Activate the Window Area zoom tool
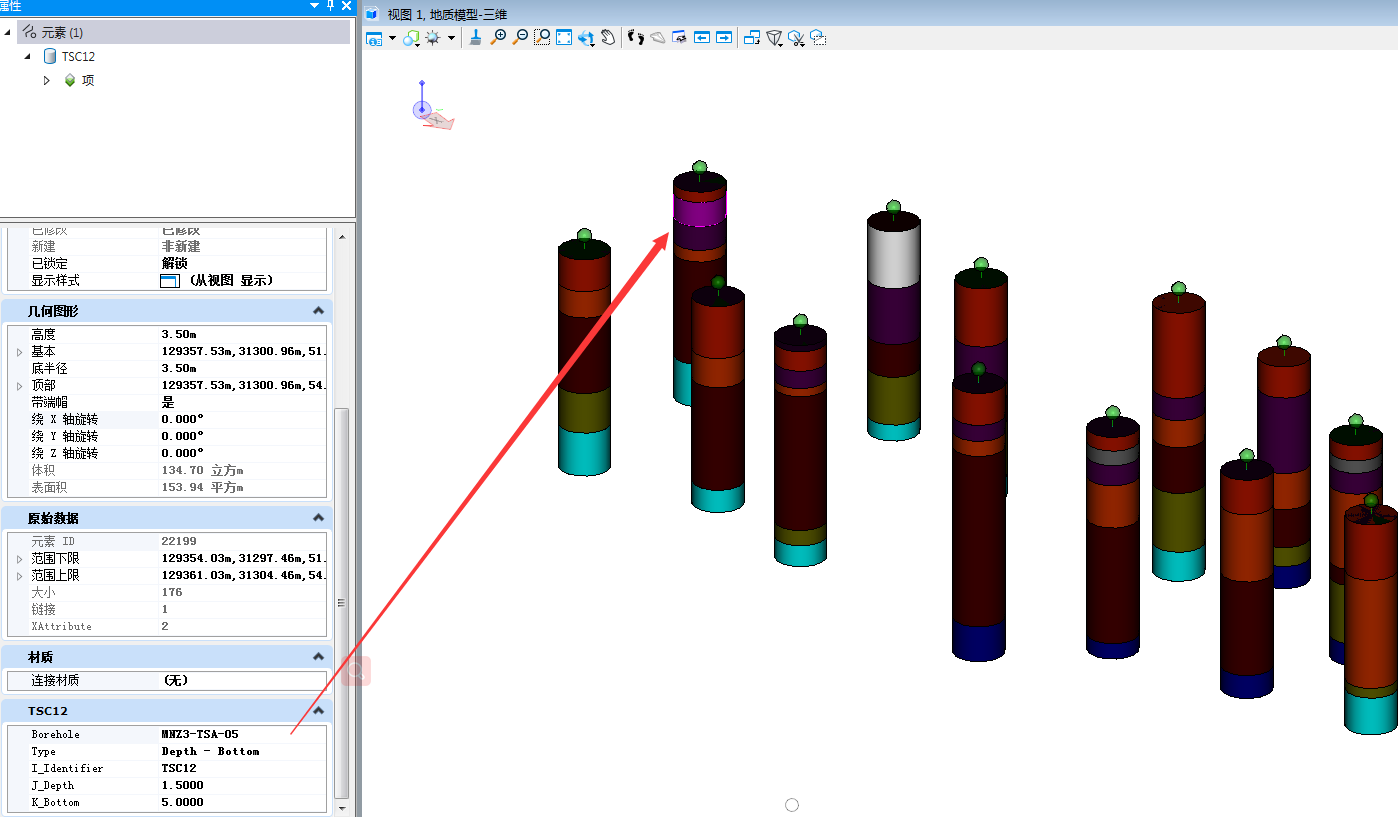The width and height of the screenshot is (1398, 817). coord(542,38)
